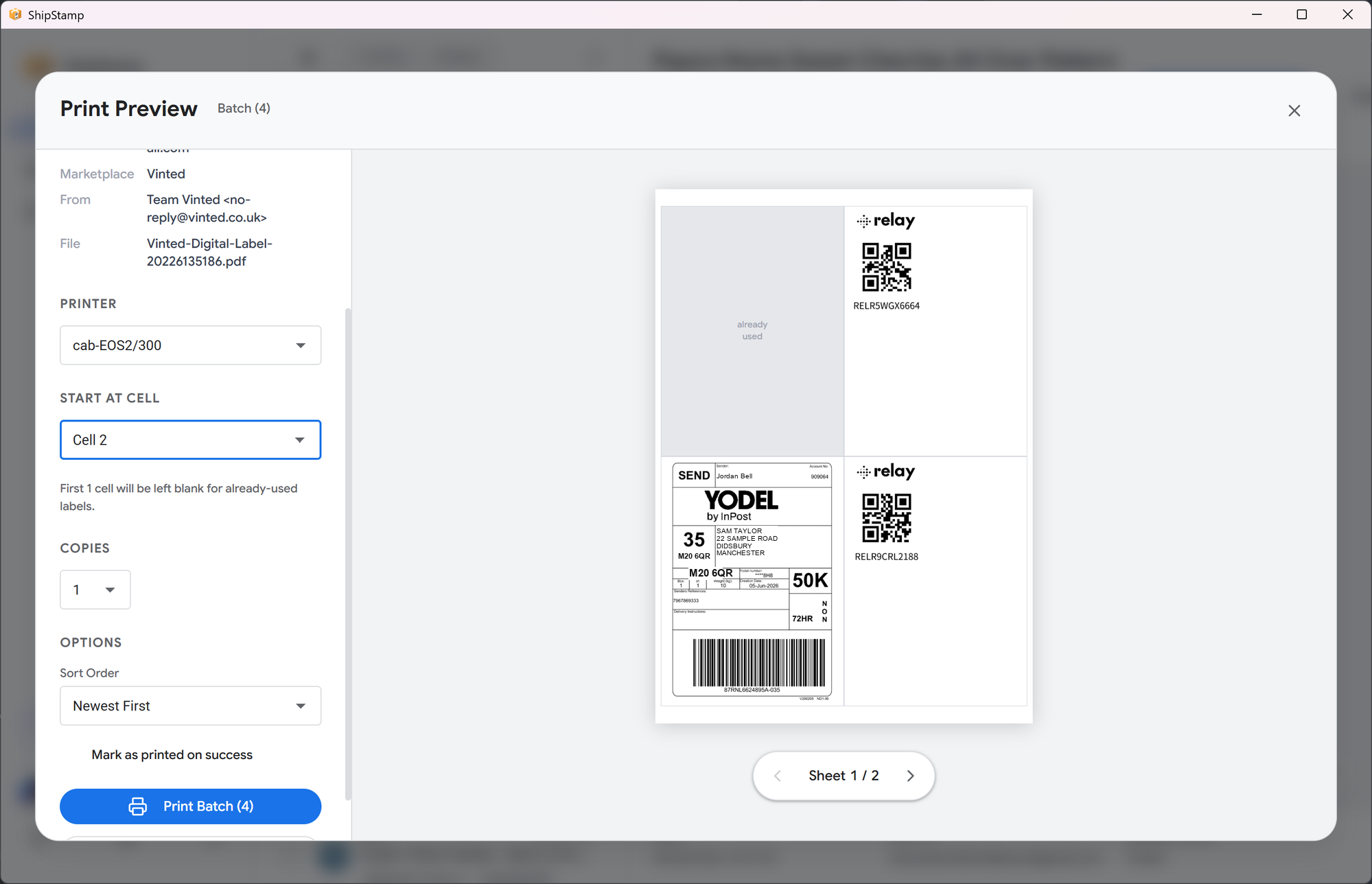Click the OPTIONS section heading
The height and width of the screenshot is (884, 1372).
[x=91, y=642]
